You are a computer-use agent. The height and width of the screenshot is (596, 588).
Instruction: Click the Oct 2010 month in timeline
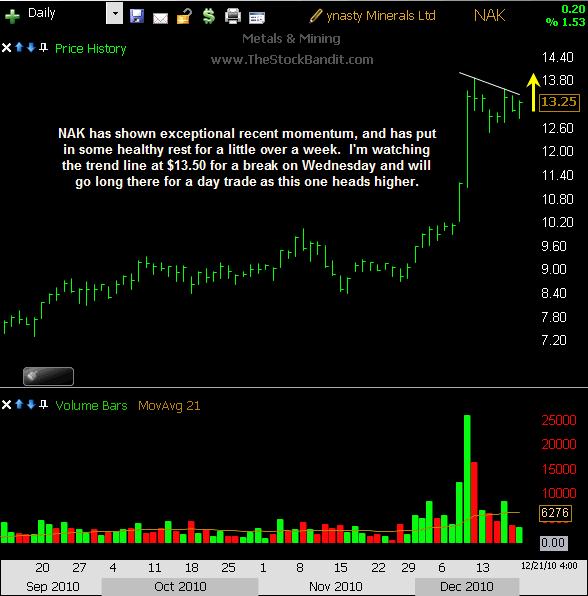180,586
